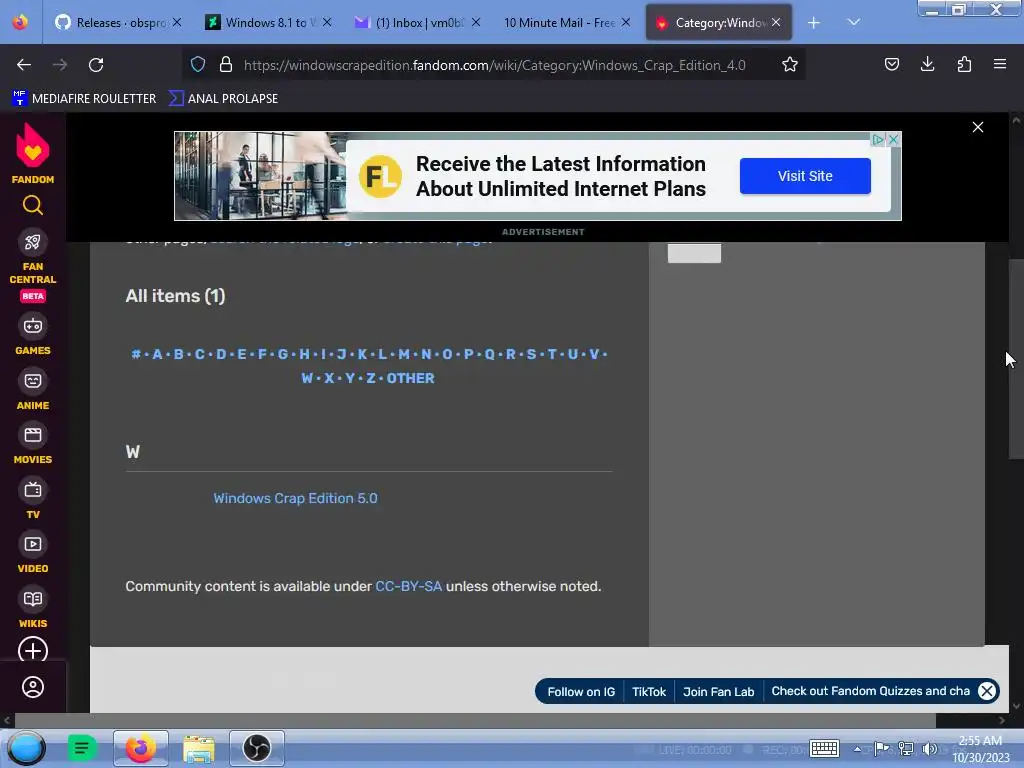
Task: Open the Windows Start orb
Action: point(27,748)
